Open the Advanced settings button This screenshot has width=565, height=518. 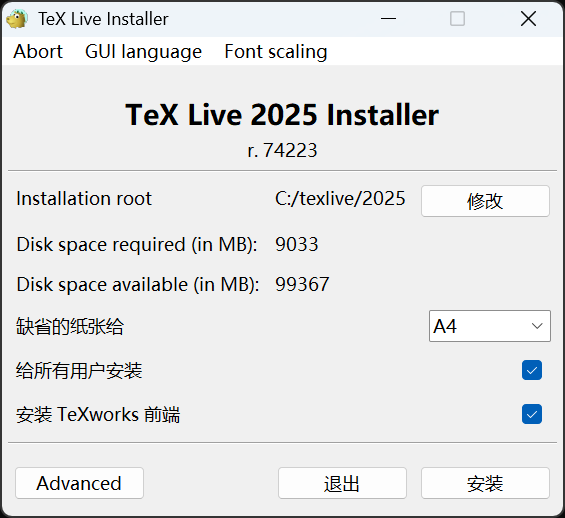[79, 483]
